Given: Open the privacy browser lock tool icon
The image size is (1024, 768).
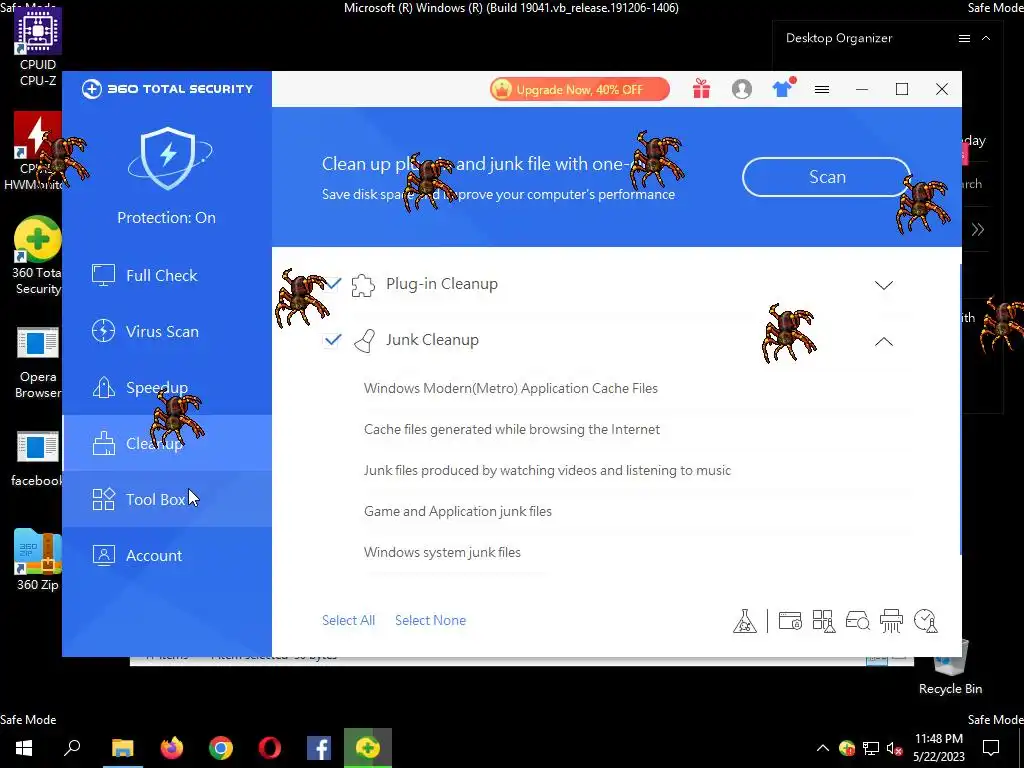Looking at the screenshot, I should (x=790, y=620).
